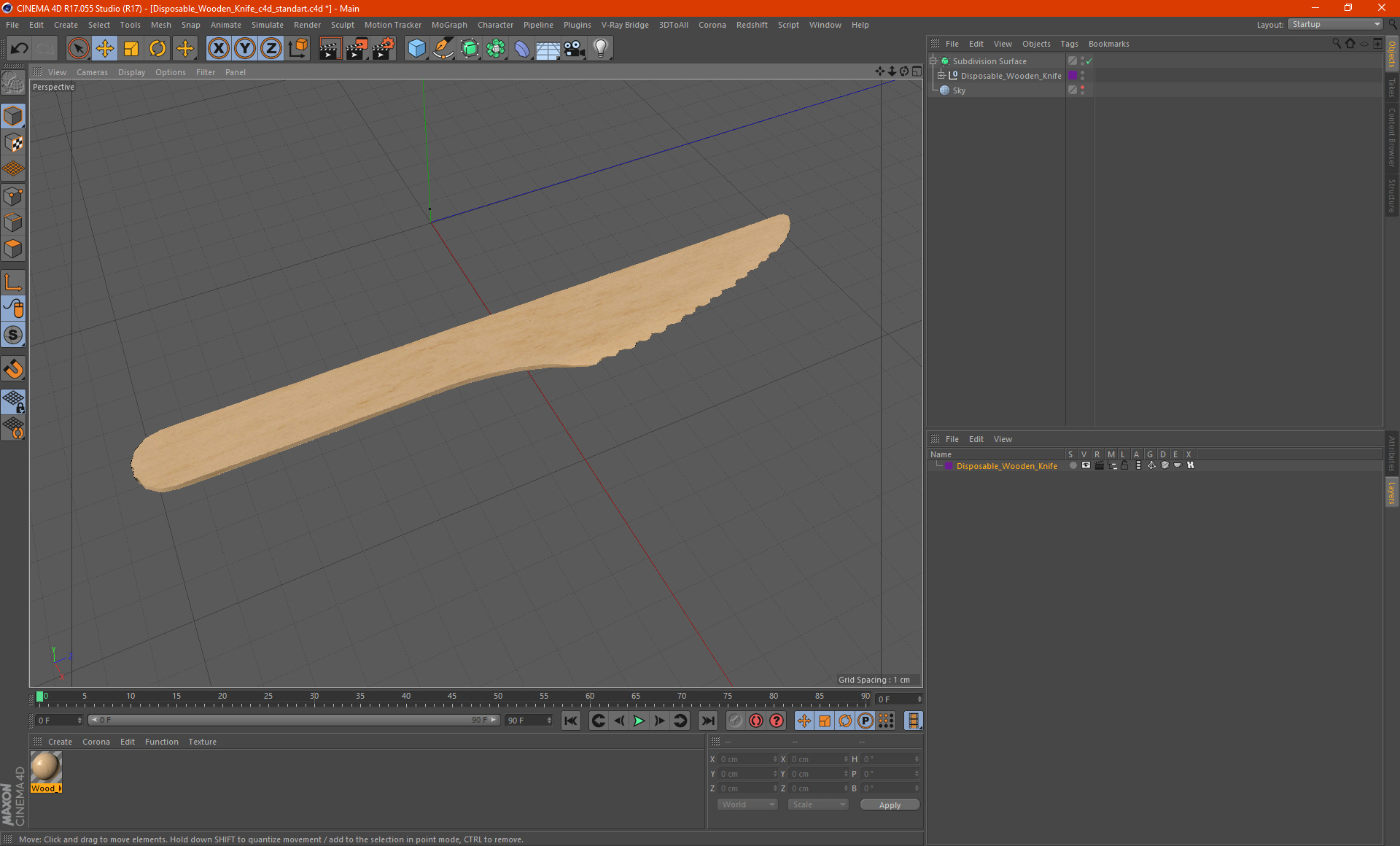Toggle the X axis lock
Viewport: 1400px width, 846px height.
tap(218, 49)
